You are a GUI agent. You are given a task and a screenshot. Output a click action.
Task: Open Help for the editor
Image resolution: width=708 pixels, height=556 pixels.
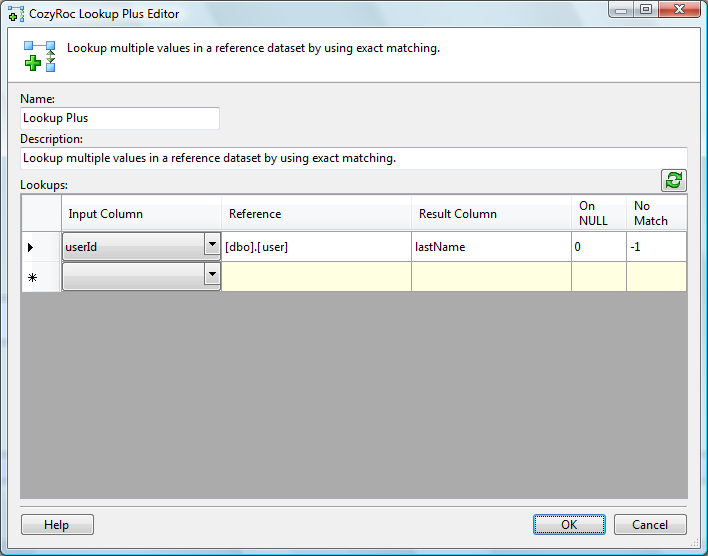click(57, 524)
